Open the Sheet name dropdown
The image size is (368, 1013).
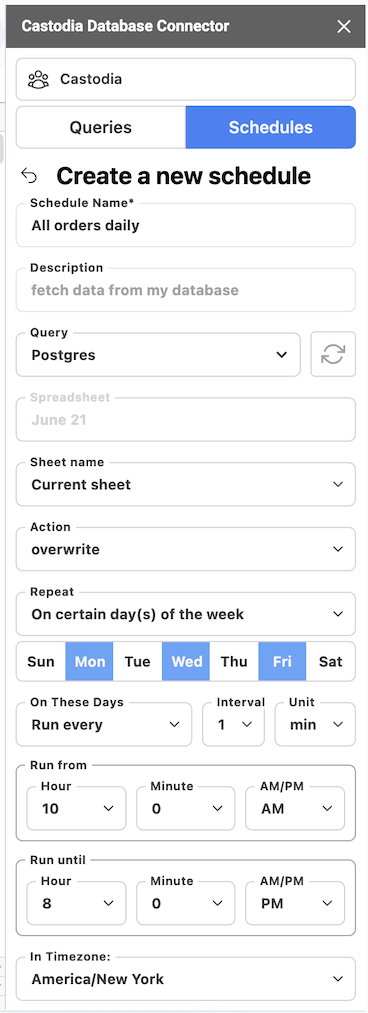click(x=186, y=485)
